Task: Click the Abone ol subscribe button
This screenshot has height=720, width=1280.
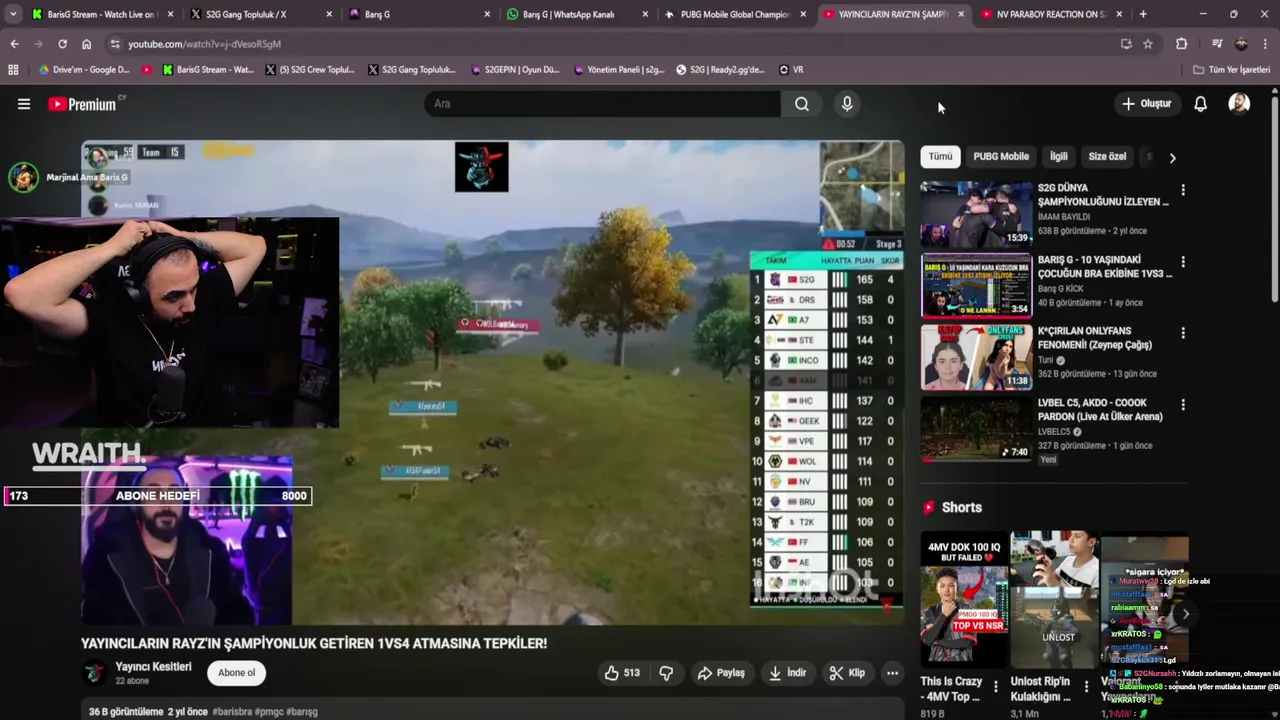Action: [x=237, y=673]
